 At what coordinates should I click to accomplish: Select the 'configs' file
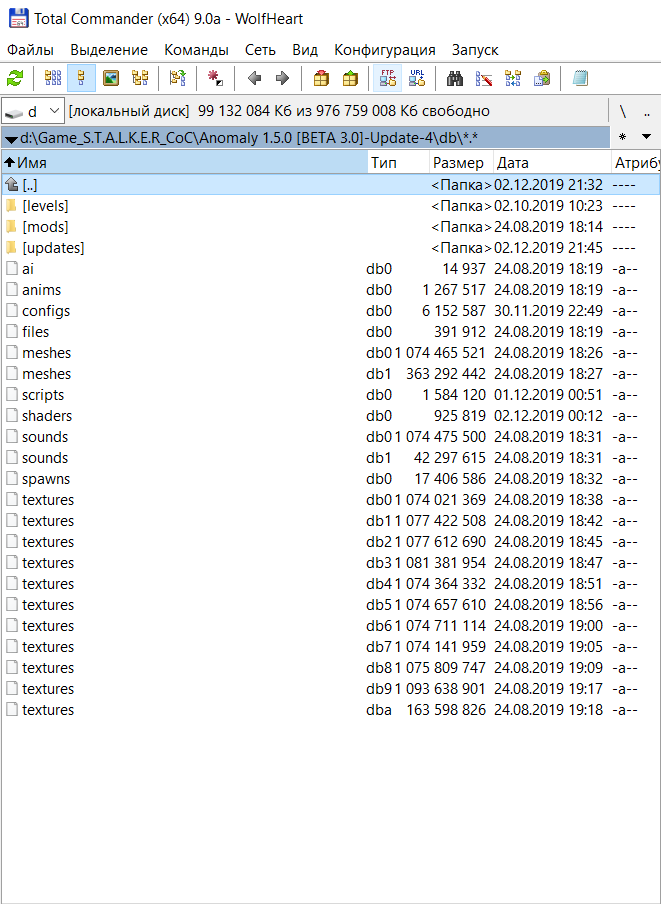click(x=331, y=311)
